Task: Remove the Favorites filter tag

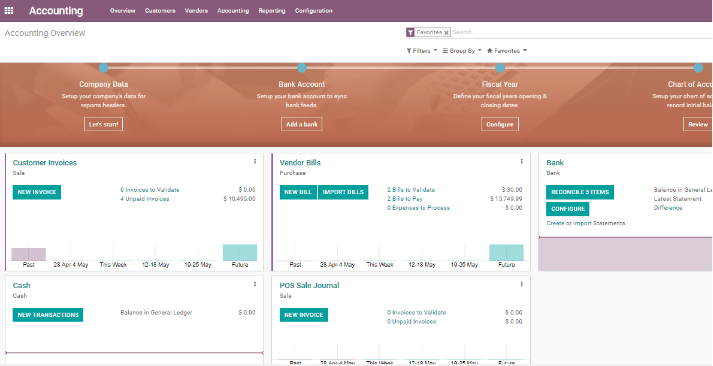Action: click(x=446, y=32)
